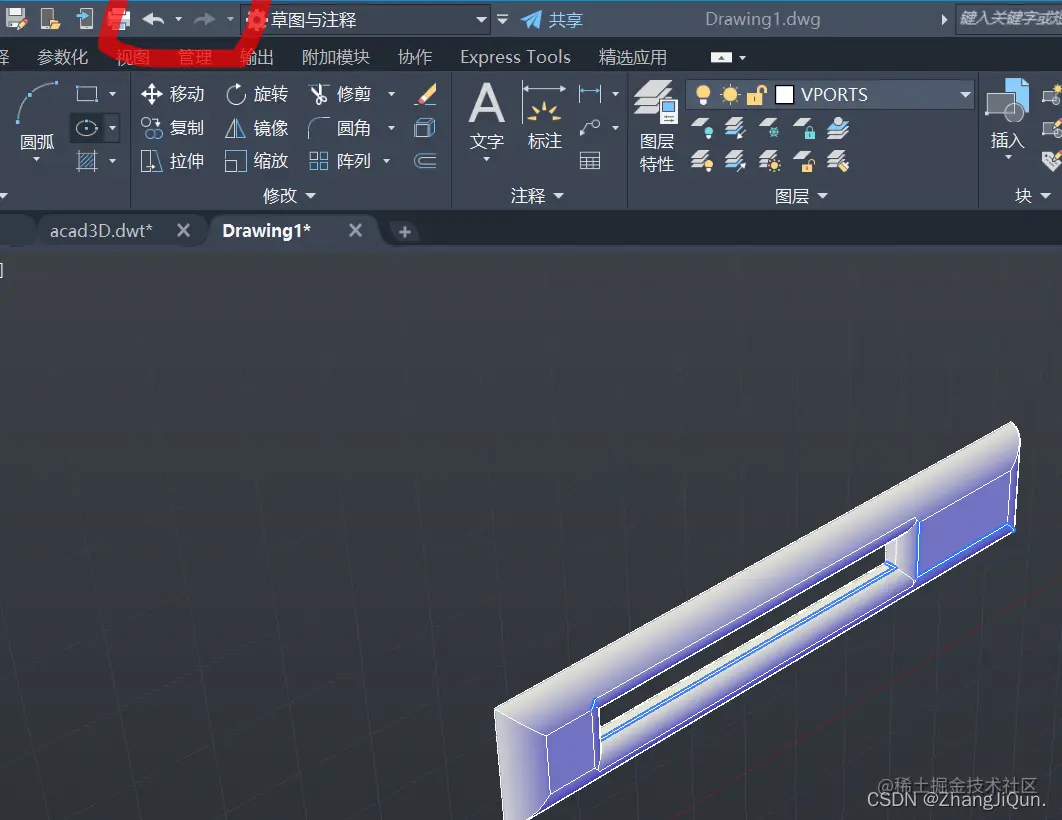Select the Scale (缩放) tool
This screenshot has width=1062, height=820.
tap(257, 161)
